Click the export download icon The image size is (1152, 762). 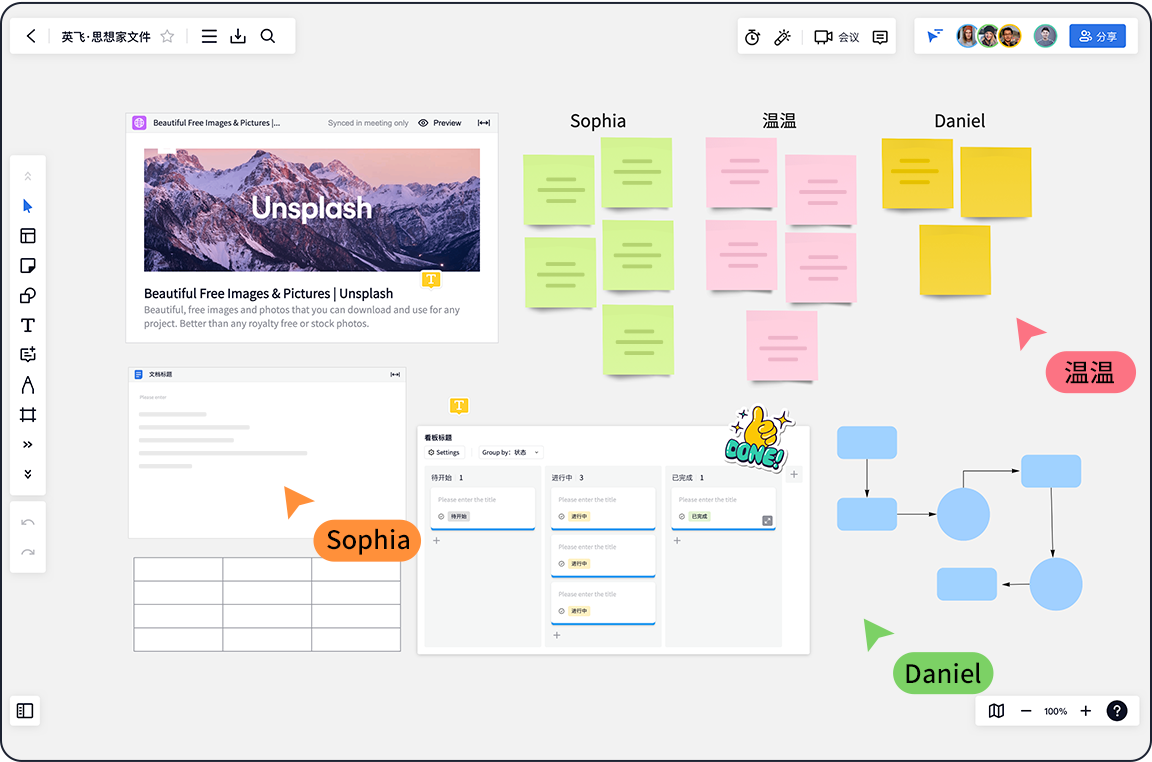(238, 36)
